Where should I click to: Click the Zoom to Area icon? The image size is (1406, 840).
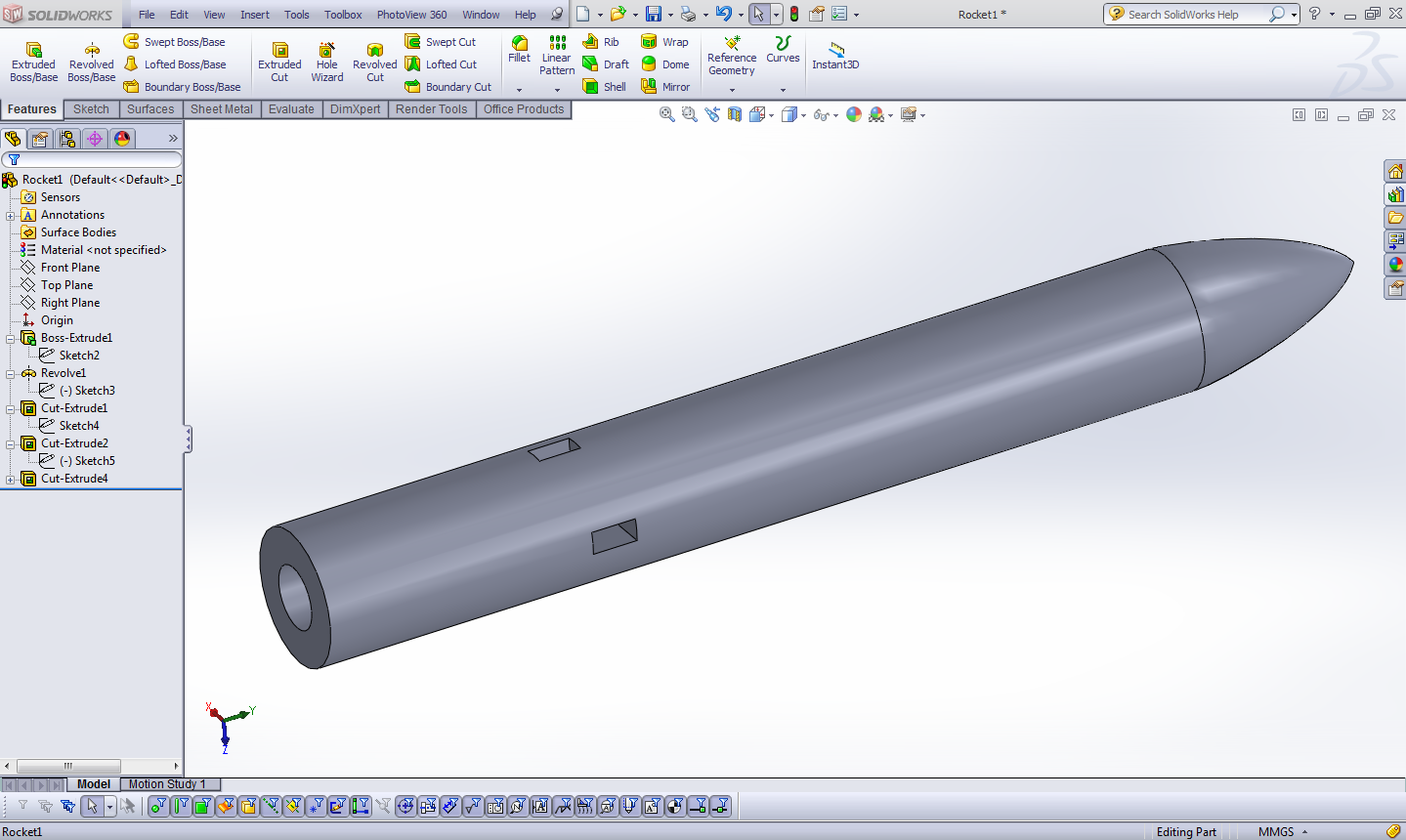[x=690, y=114]
